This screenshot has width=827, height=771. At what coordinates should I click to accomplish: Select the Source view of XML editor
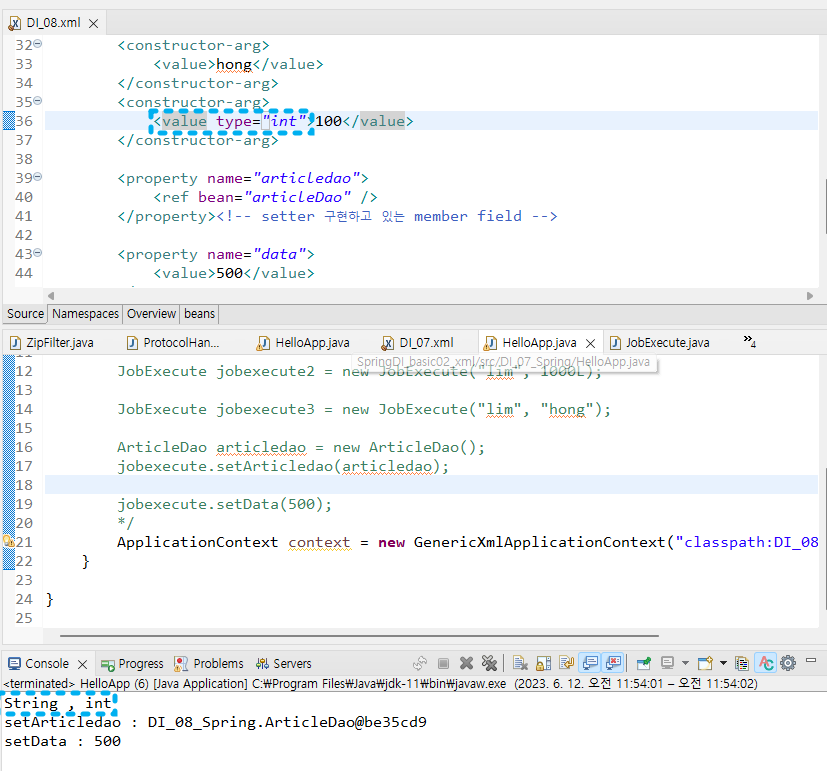(x=25, y=314)
